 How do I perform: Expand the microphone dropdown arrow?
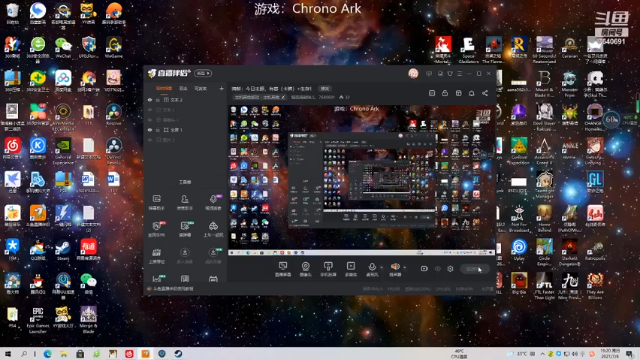coord(382,268)
